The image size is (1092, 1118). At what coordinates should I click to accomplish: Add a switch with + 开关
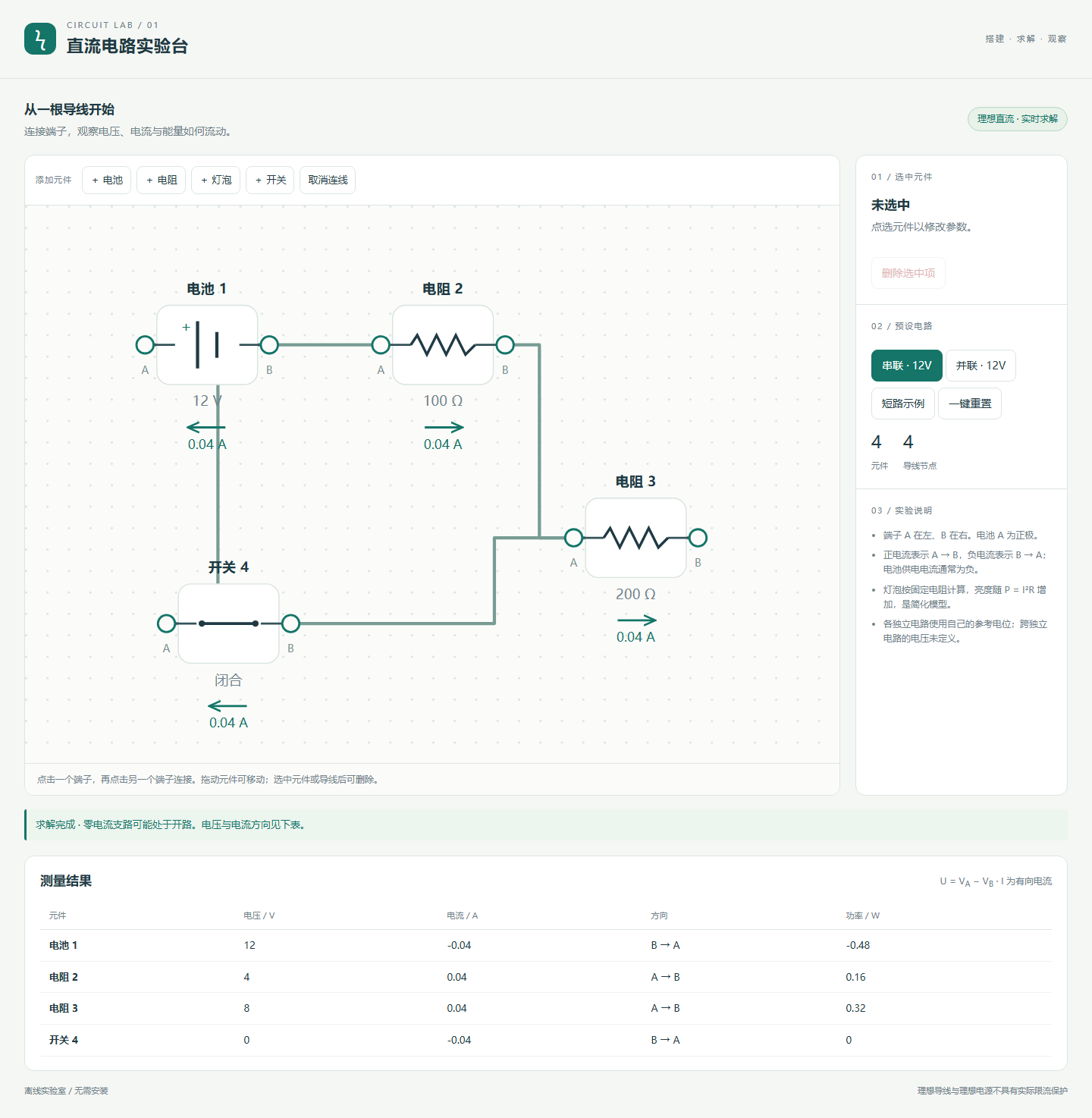tap(271, 180)
